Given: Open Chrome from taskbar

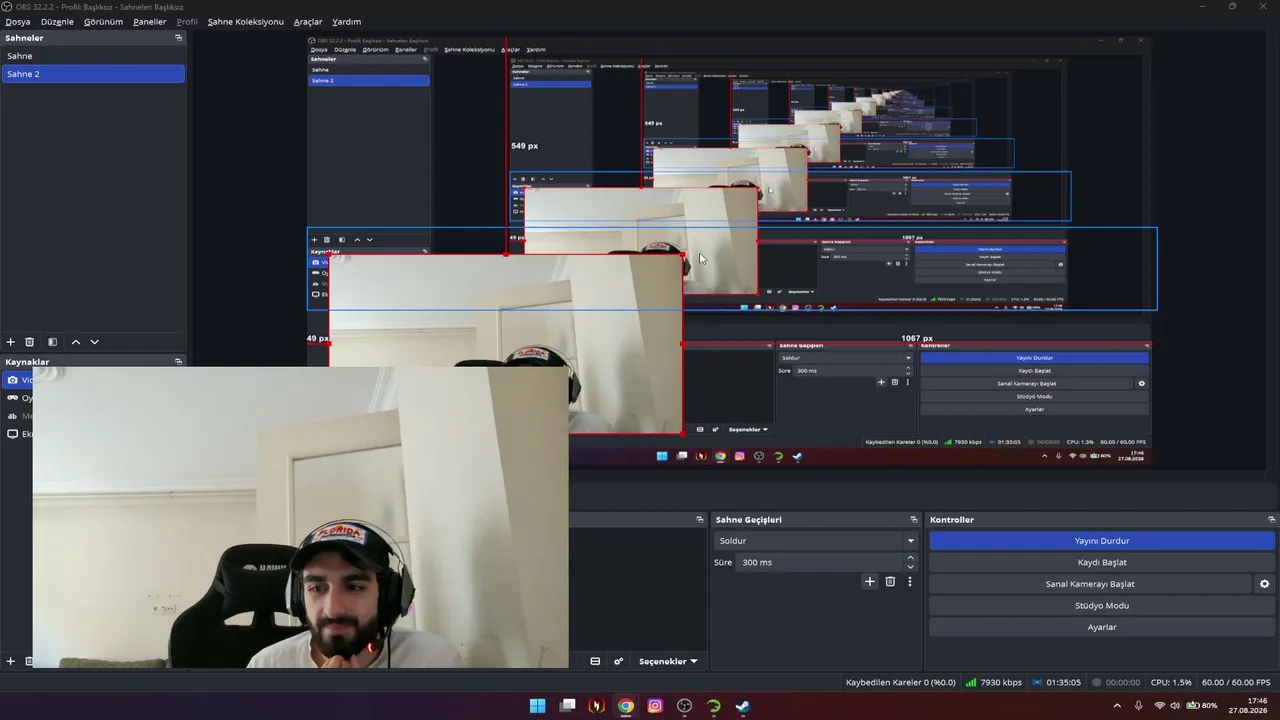Looking at the screenshot, I should click(x=626, y=706).
